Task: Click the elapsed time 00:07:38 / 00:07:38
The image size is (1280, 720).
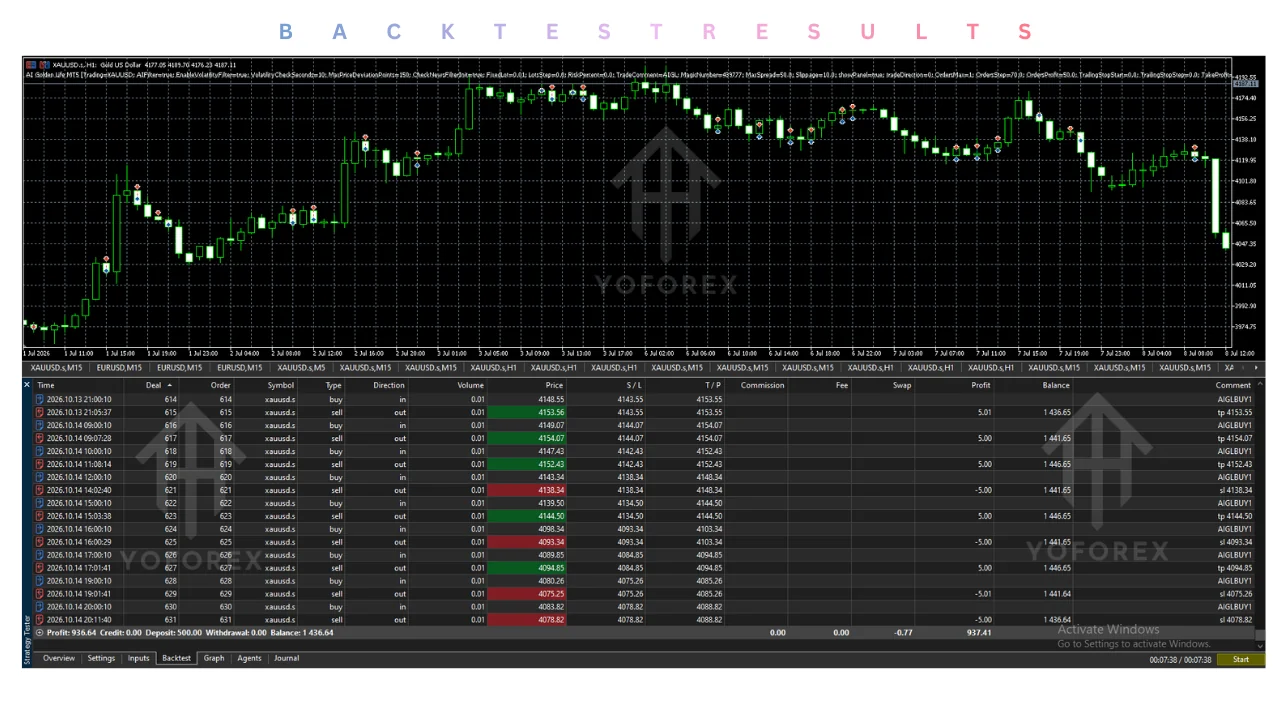Action: [1180, 660]
